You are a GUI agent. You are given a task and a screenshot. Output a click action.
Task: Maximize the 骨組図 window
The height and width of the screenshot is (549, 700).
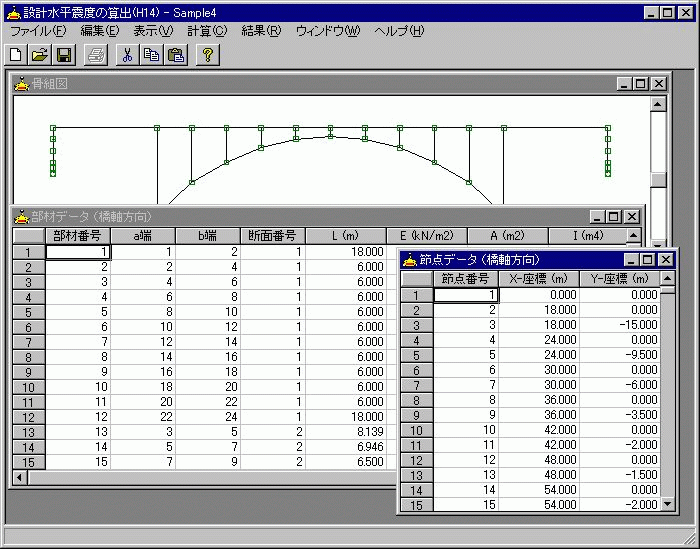click(641, 84)
